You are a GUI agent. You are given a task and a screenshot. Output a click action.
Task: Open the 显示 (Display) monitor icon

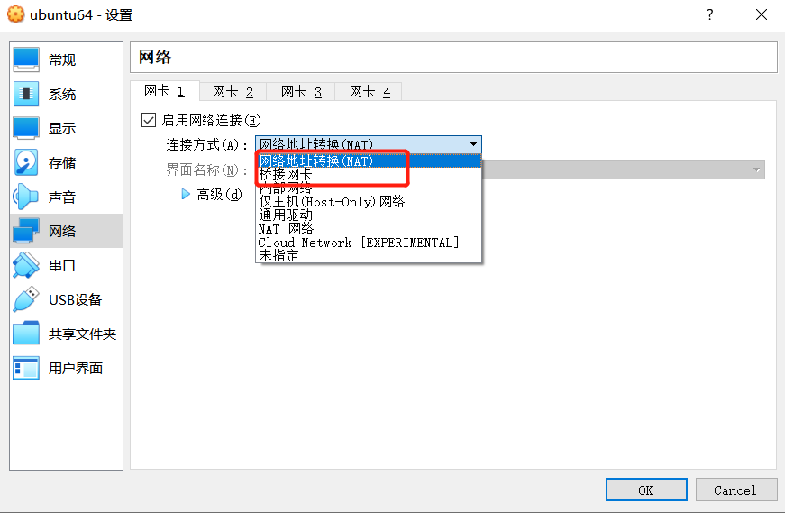[x=25, y=128]
